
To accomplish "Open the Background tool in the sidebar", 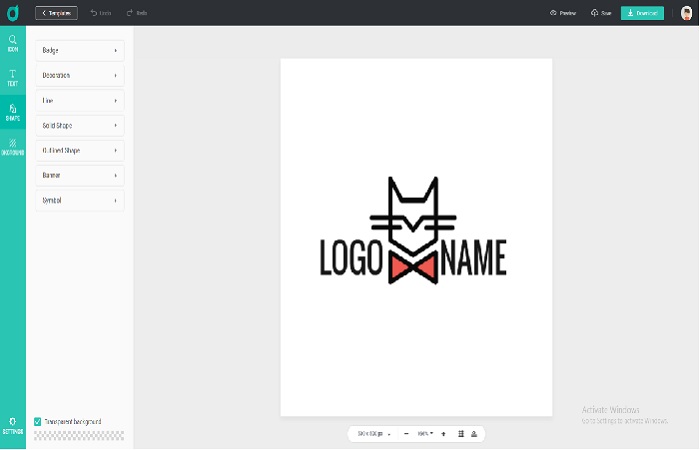I will pos(12,146).
